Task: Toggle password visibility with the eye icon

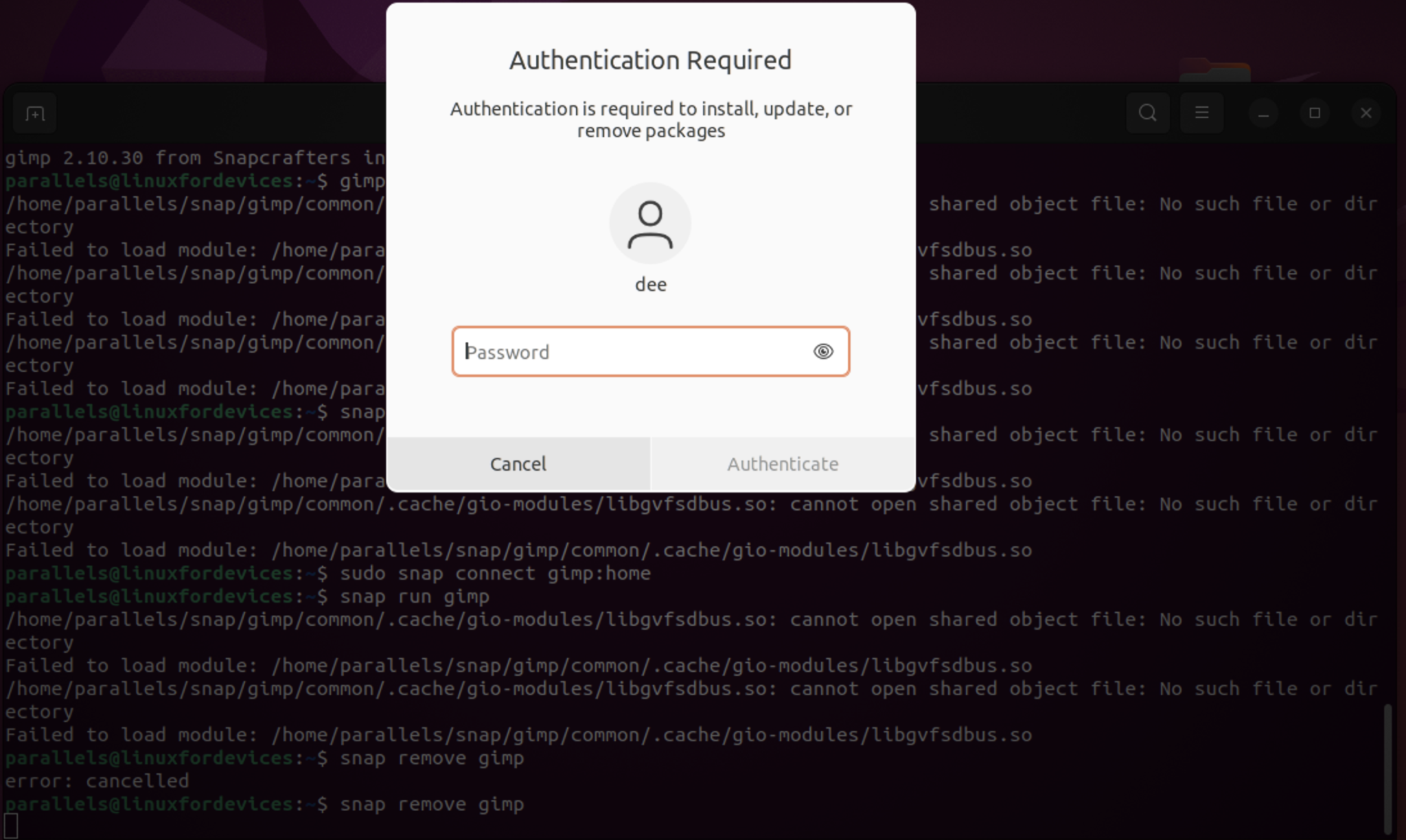Action: point(822,351)
